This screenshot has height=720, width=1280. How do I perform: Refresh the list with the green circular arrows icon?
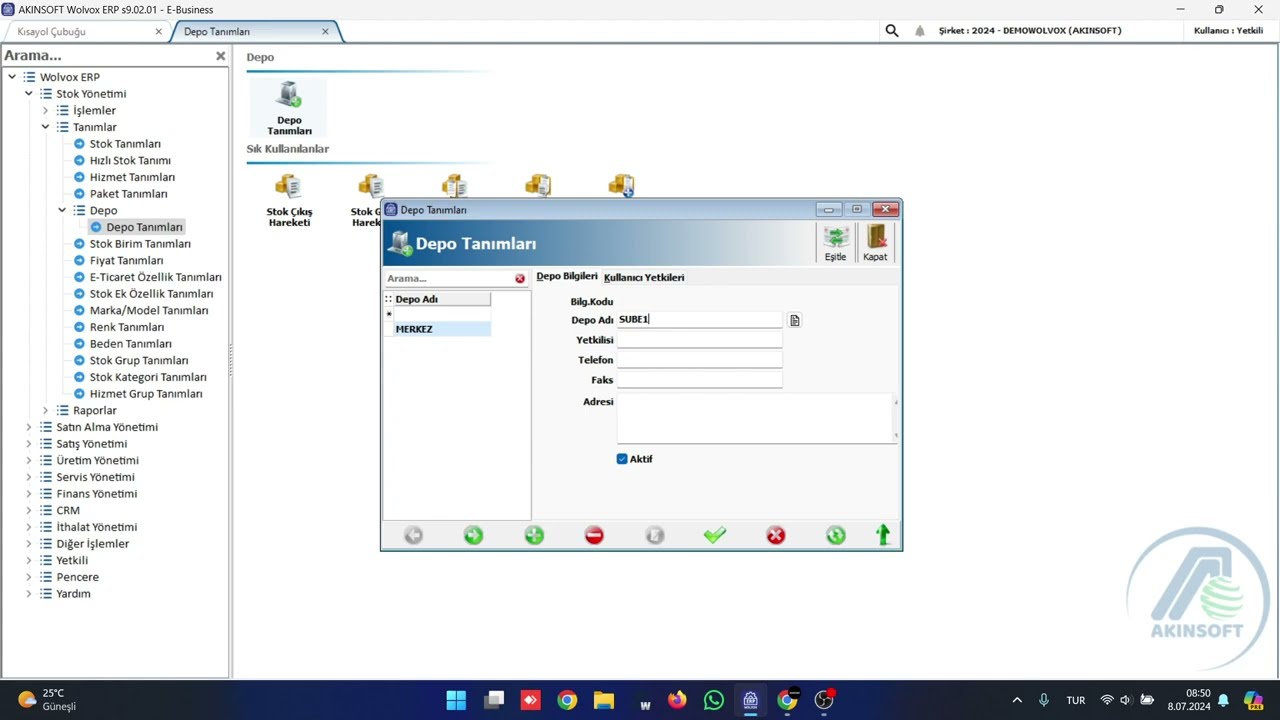tap(836, 535)
